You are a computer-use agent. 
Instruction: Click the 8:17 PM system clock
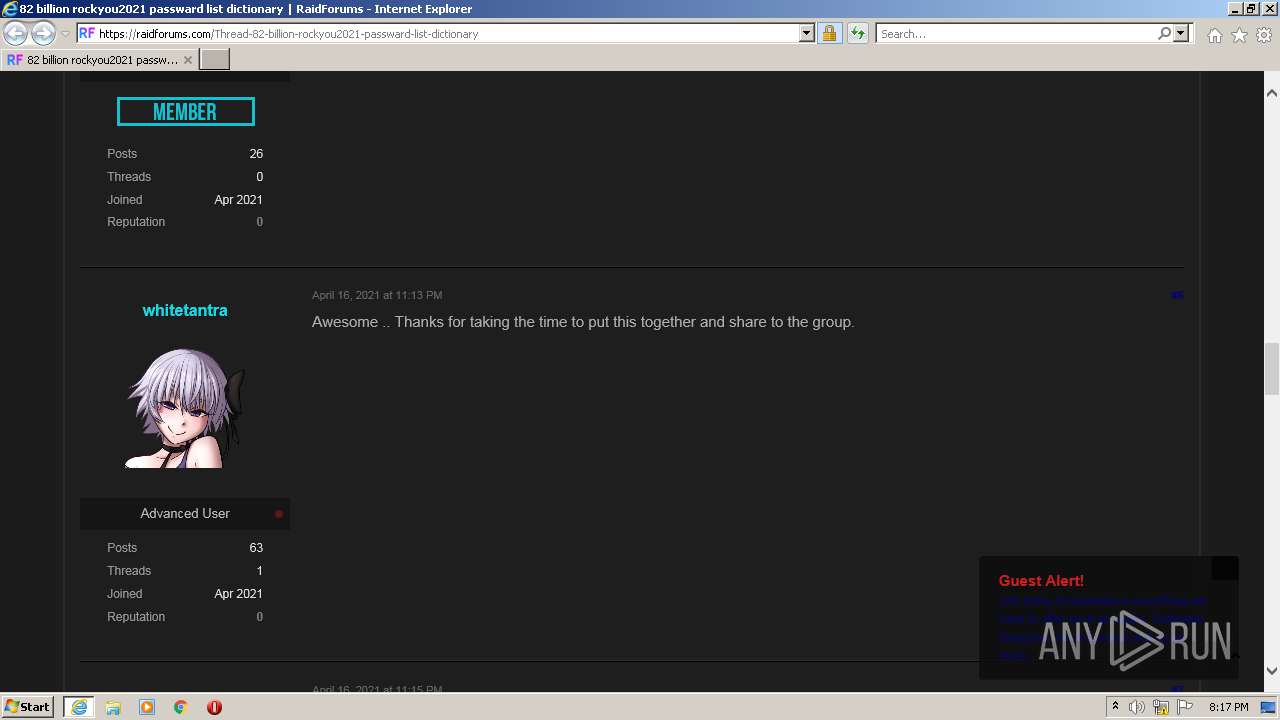(x=1229, y=707)
